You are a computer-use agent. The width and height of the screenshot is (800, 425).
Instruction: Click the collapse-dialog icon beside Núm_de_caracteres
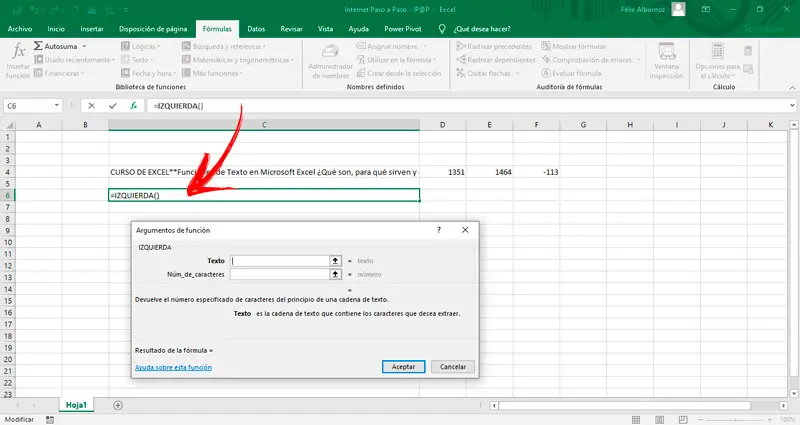click(x=335, y=273)
